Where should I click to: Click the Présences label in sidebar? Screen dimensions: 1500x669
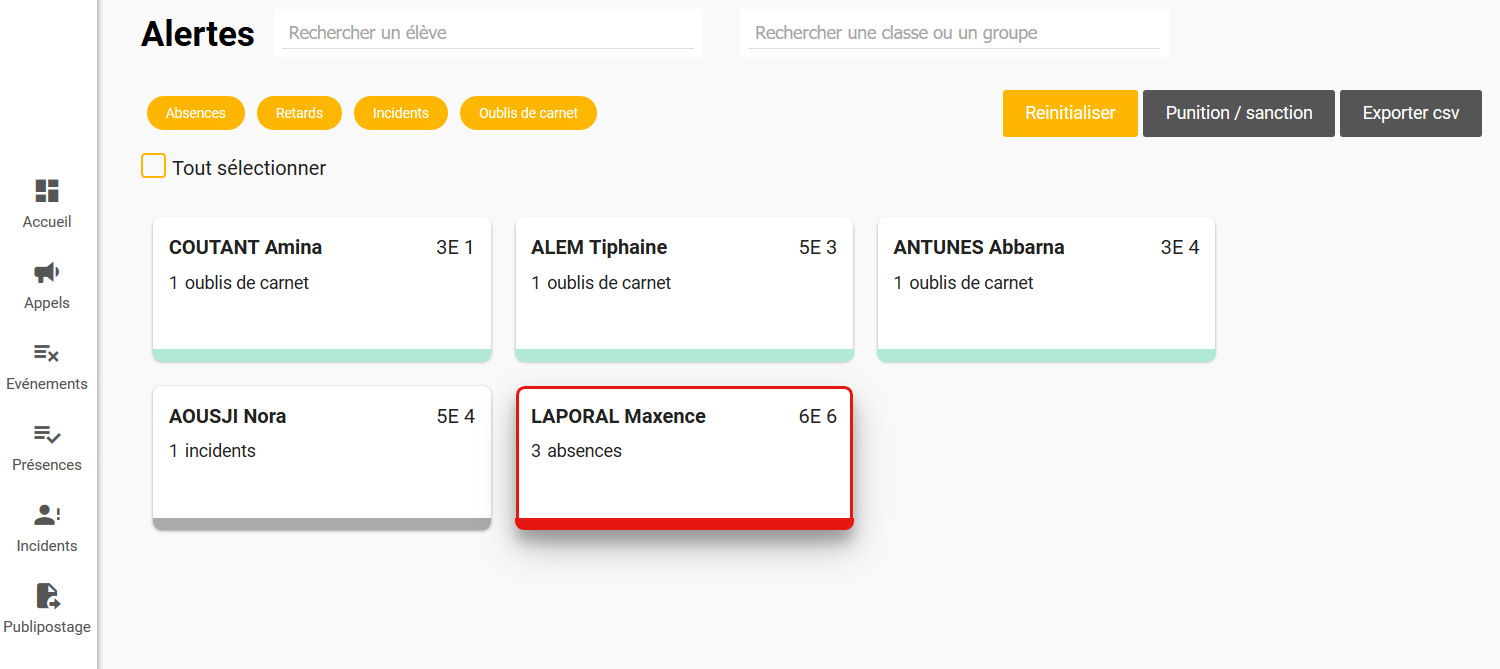tap(47, 465)
